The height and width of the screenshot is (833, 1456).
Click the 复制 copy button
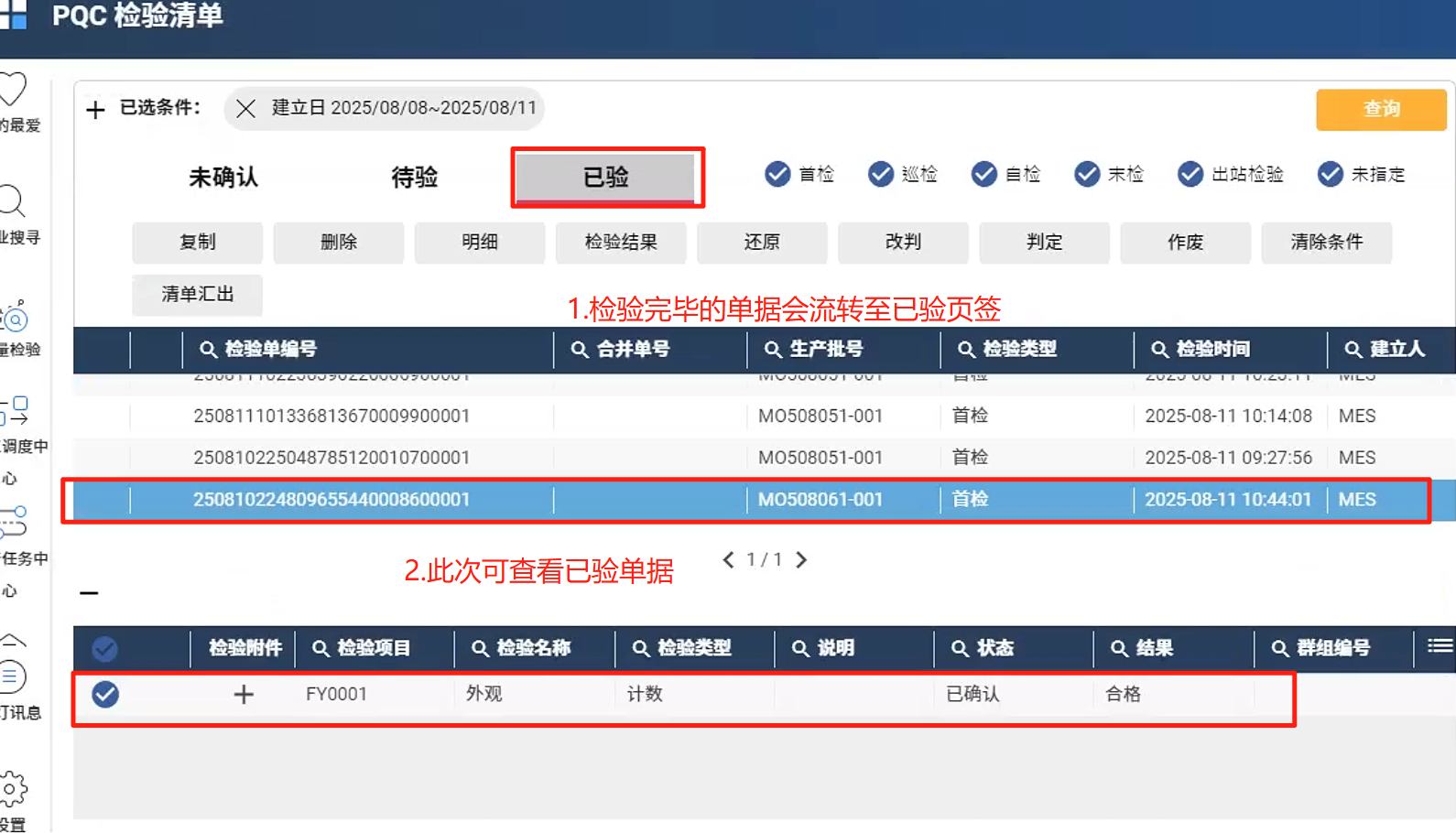point(197,243)
